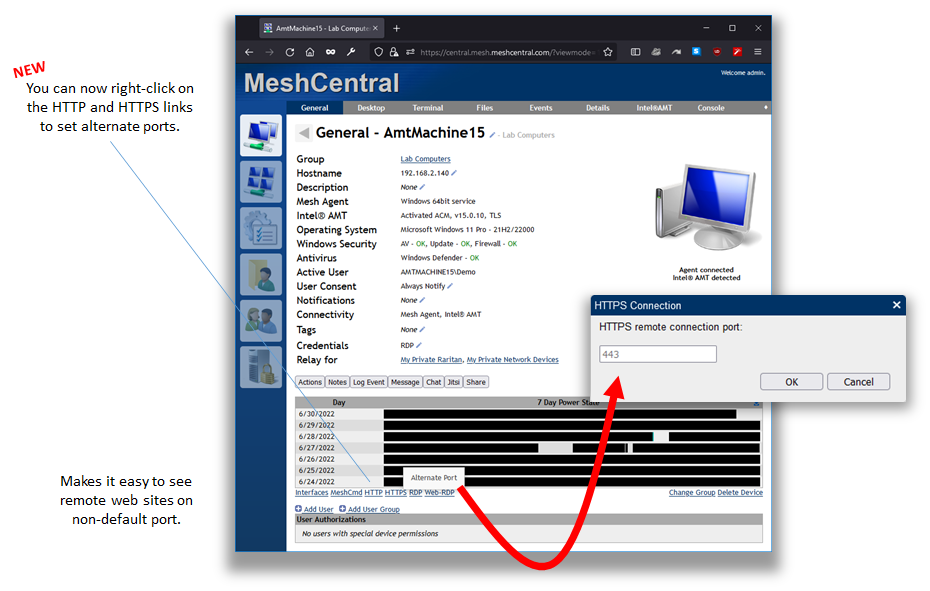
Task: Click the blue S extension icon
Action: (x=696, y=52)
